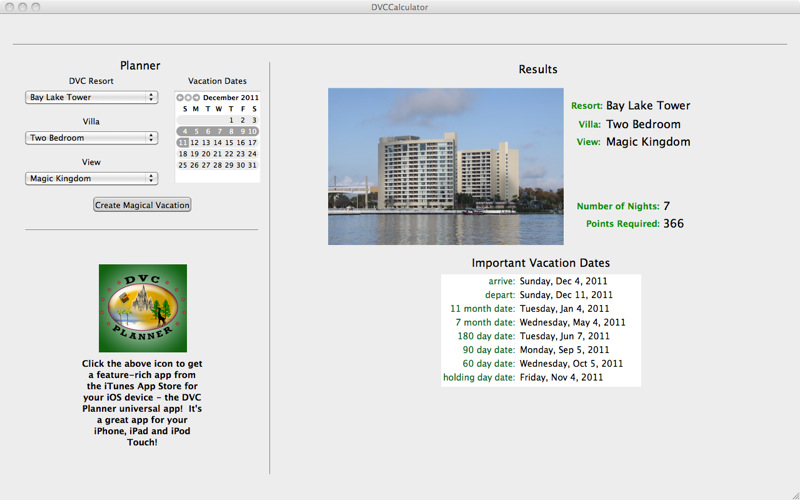800x500 pixels.
Task: Select December 11 in the calendar
Action: point(183,143)
